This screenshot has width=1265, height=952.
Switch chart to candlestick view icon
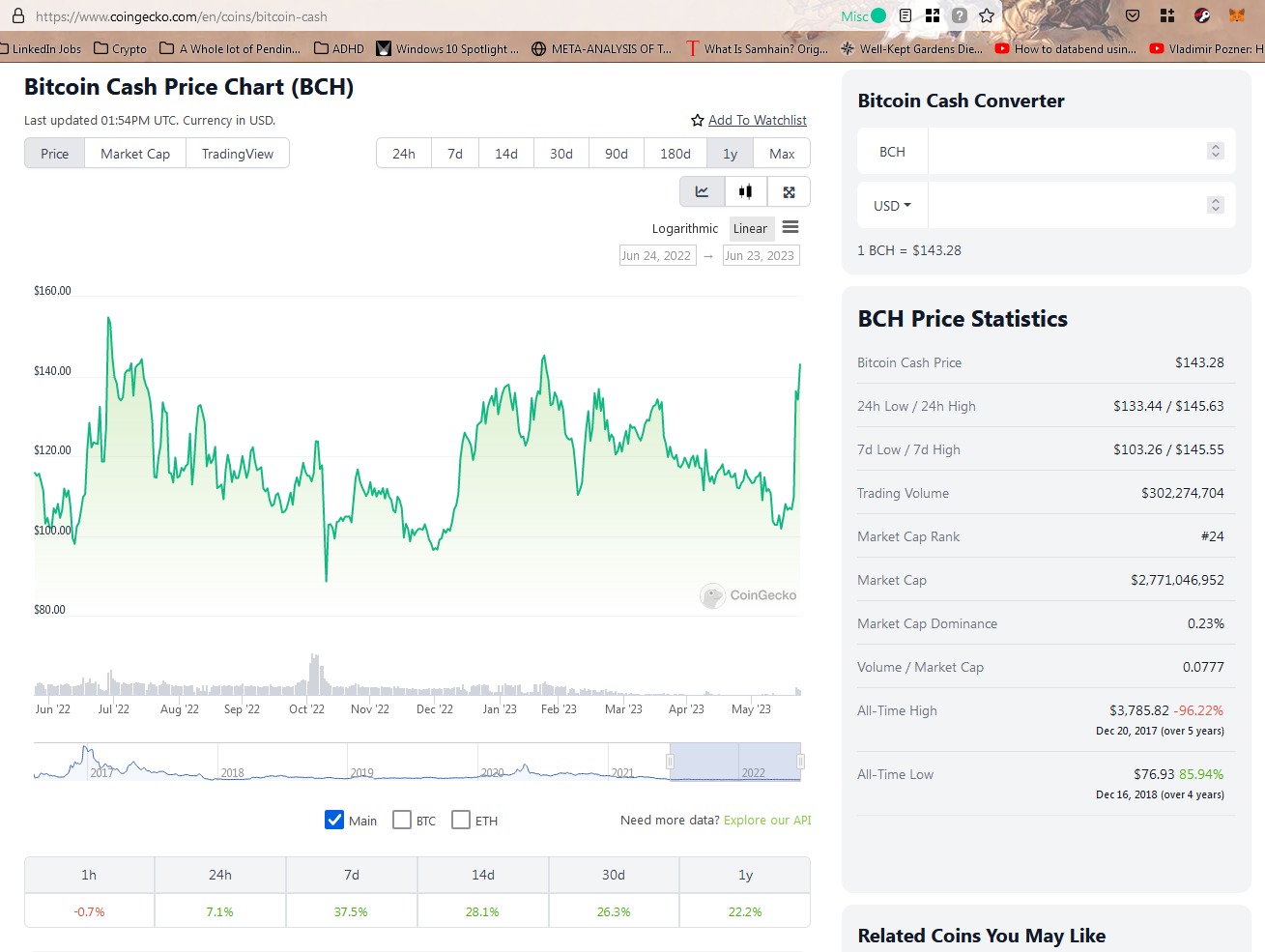745,191
